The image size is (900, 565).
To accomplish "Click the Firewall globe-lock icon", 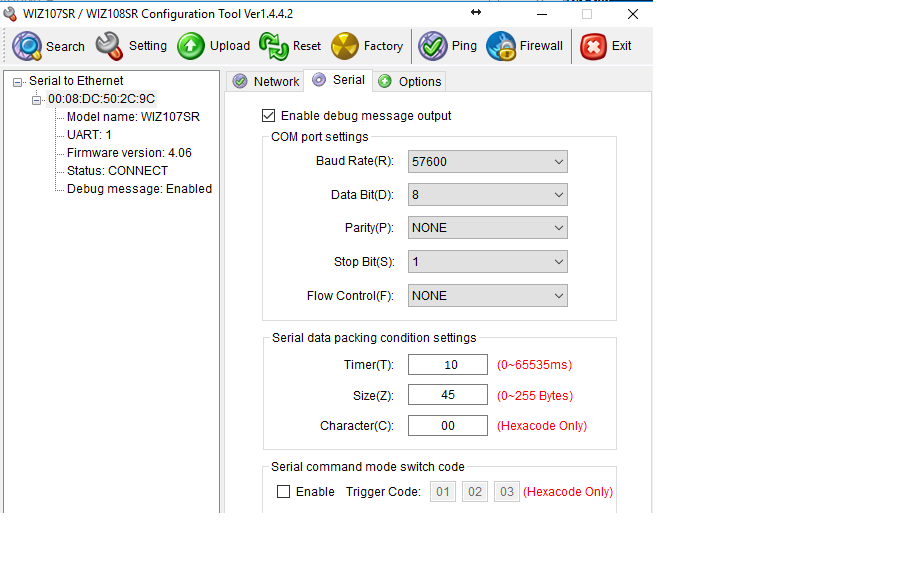I will point(501,47).
